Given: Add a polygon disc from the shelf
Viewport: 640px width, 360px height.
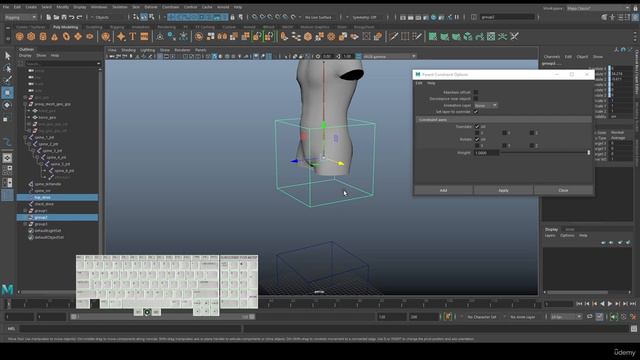Looking at the screenshot, I should pos(89,37).
